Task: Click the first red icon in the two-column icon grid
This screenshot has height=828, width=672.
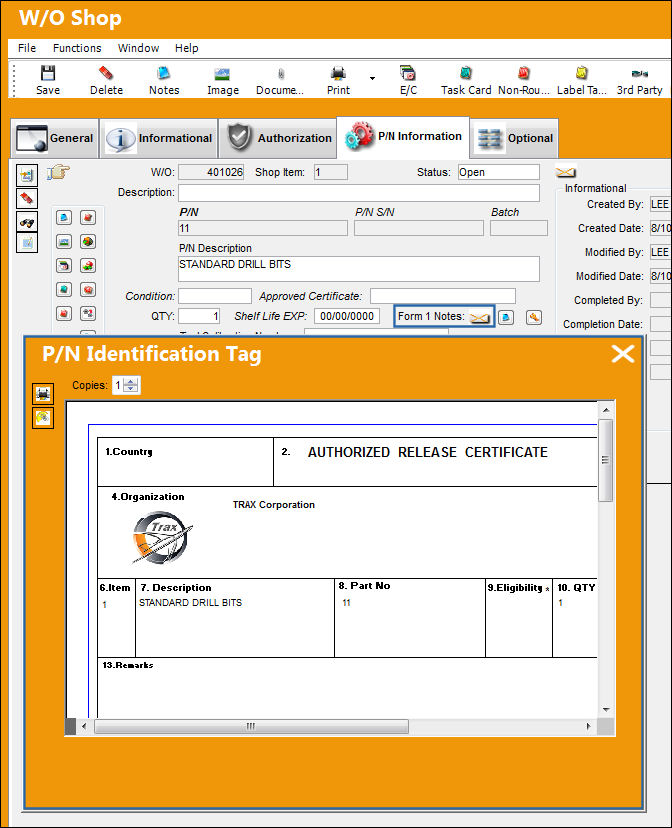Action: [88, 218]
